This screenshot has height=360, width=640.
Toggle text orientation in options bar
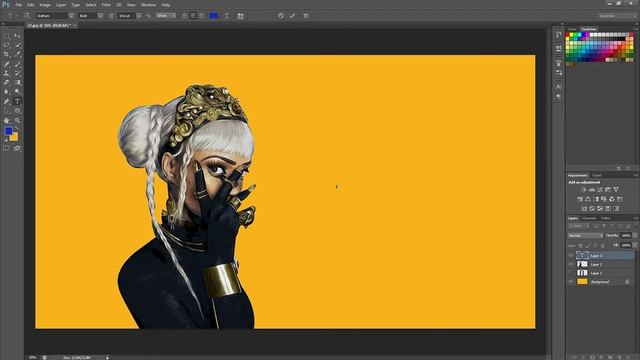[x=27, y=16]
